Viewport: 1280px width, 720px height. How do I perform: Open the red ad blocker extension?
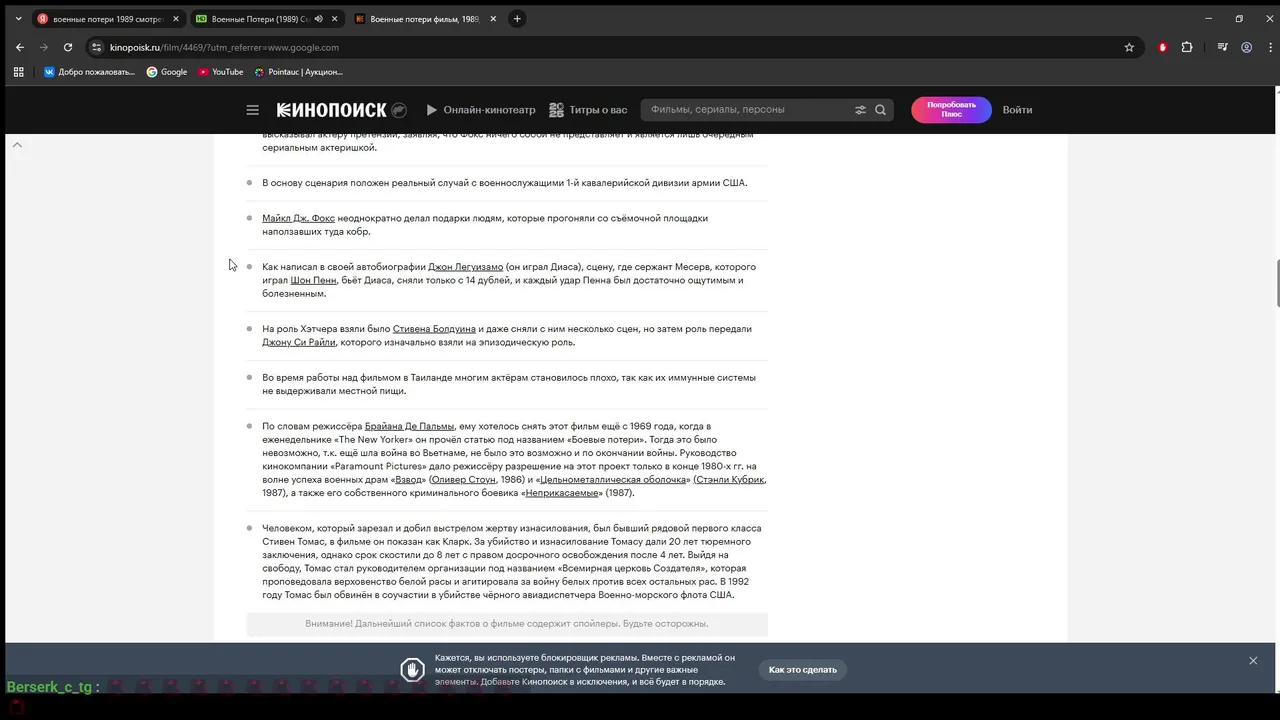(1162, 47)
